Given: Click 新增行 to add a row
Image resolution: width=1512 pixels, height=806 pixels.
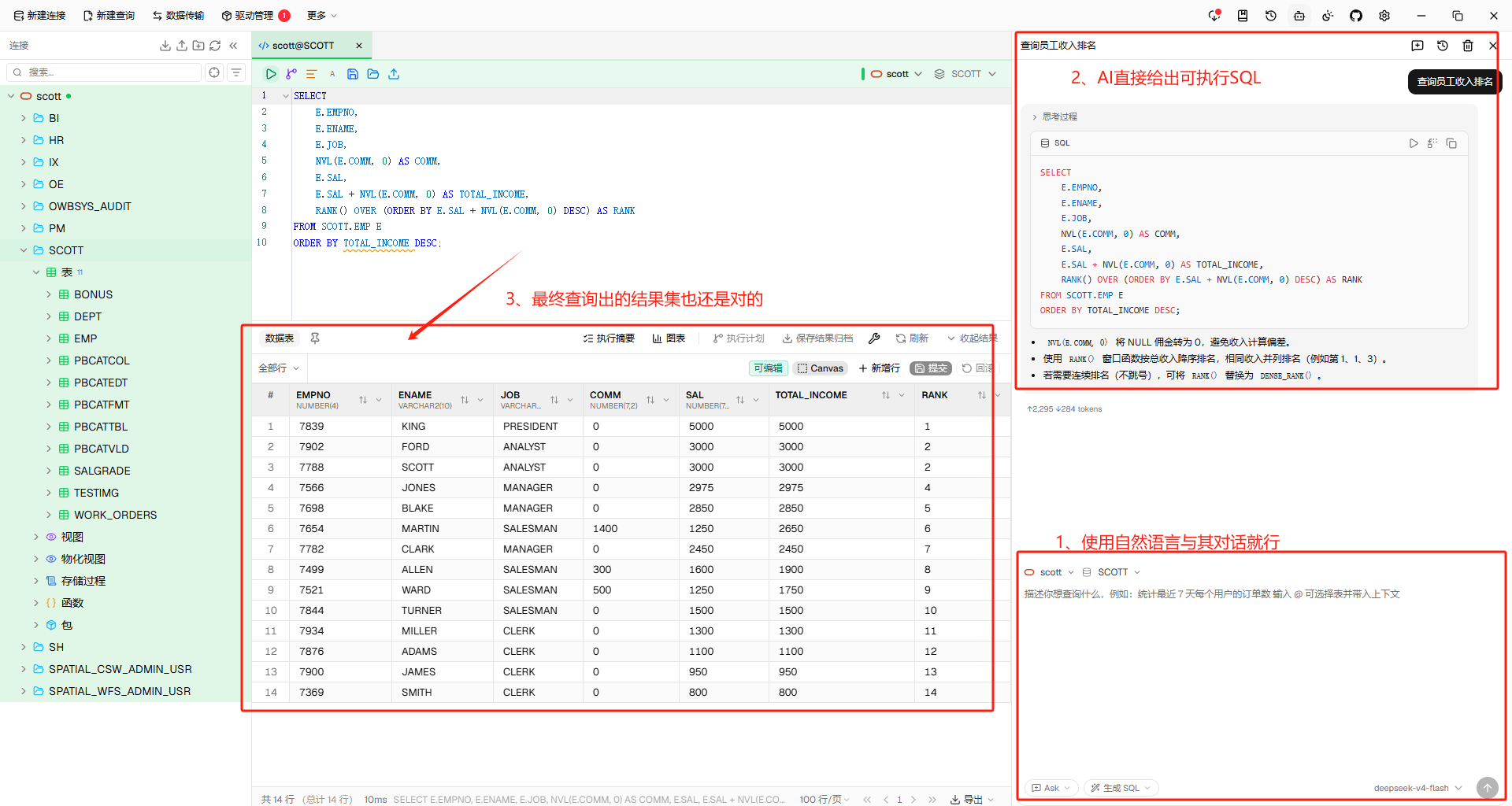Looking at the screenshot, I should pos(879,368).
